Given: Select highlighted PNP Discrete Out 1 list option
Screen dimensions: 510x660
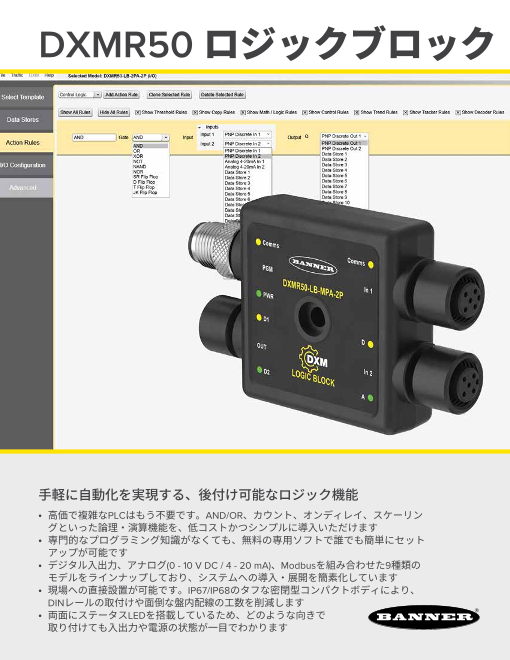Looking at the screenshot, I should click(344, 144).
